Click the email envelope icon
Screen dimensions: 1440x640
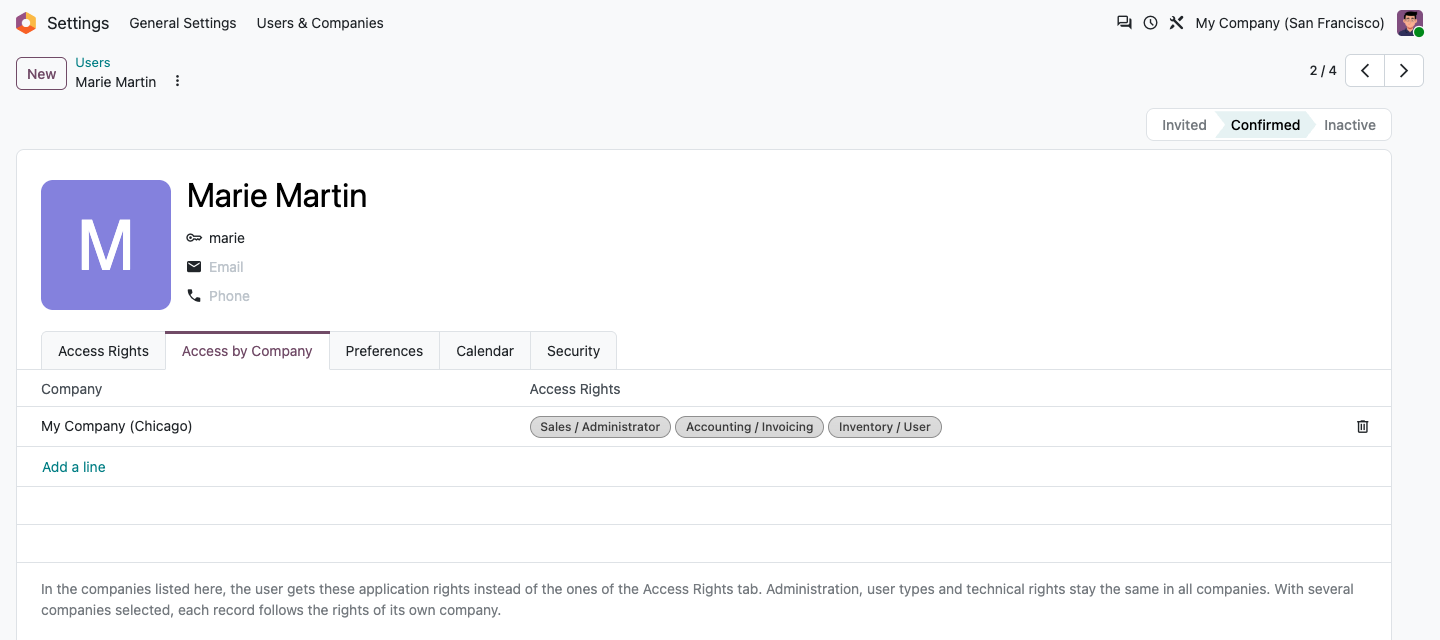194,267
